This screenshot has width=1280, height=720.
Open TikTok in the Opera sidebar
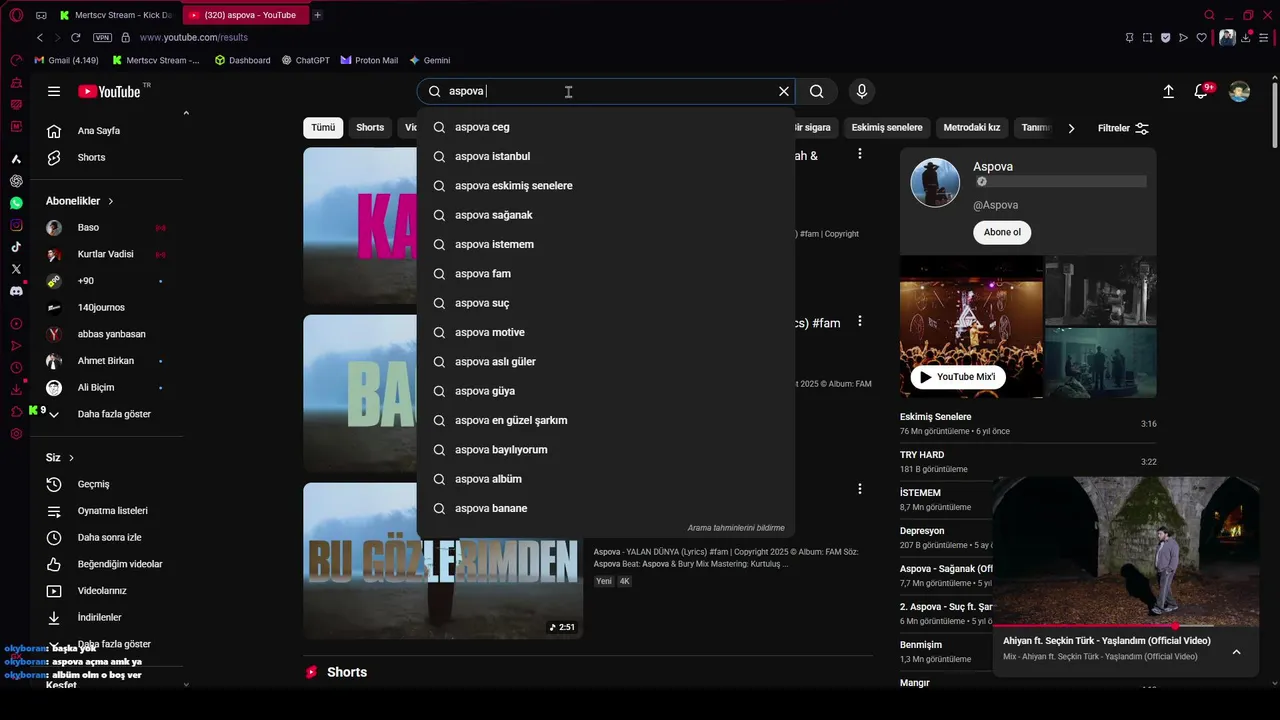pos(16,247)
